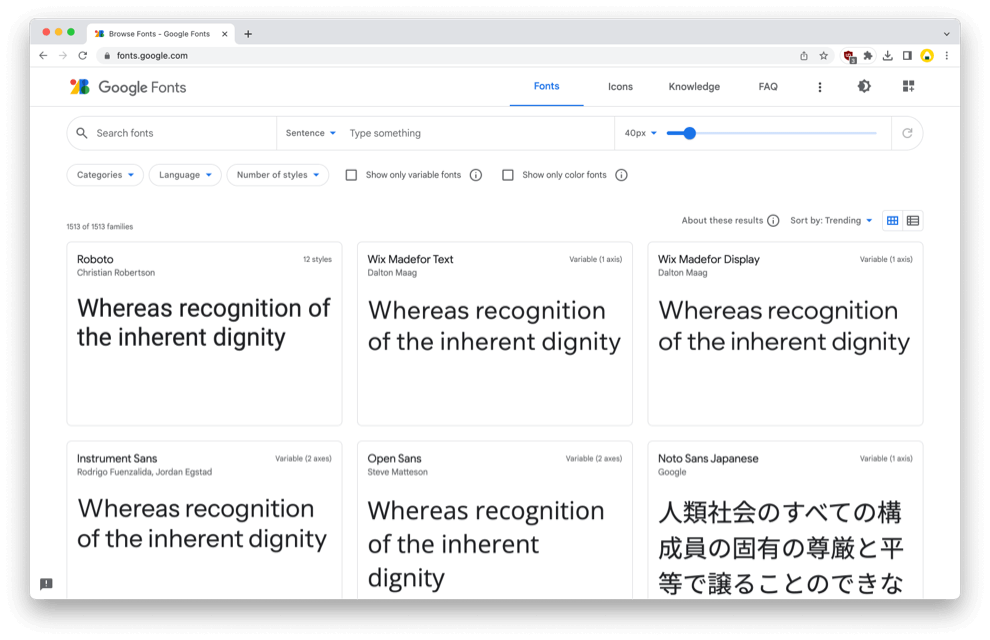Check Show only color fonts
Screen dimensions: 990x640
pyautogui.click(x=508, y=175)
